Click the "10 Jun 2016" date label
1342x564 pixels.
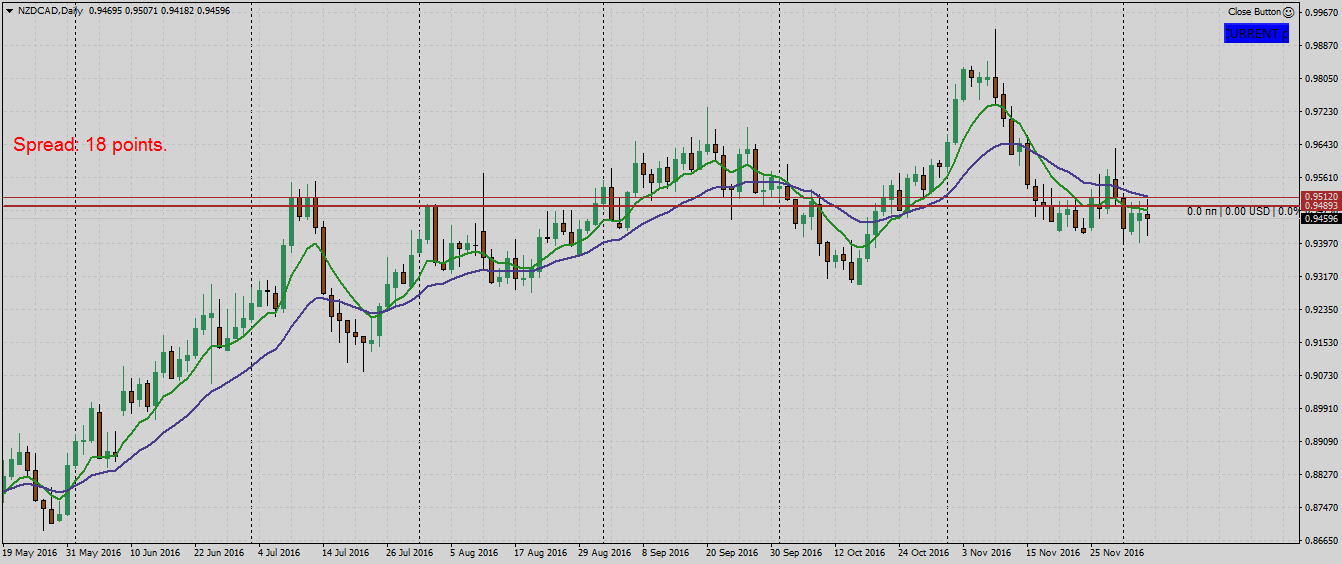coord(157,552)
